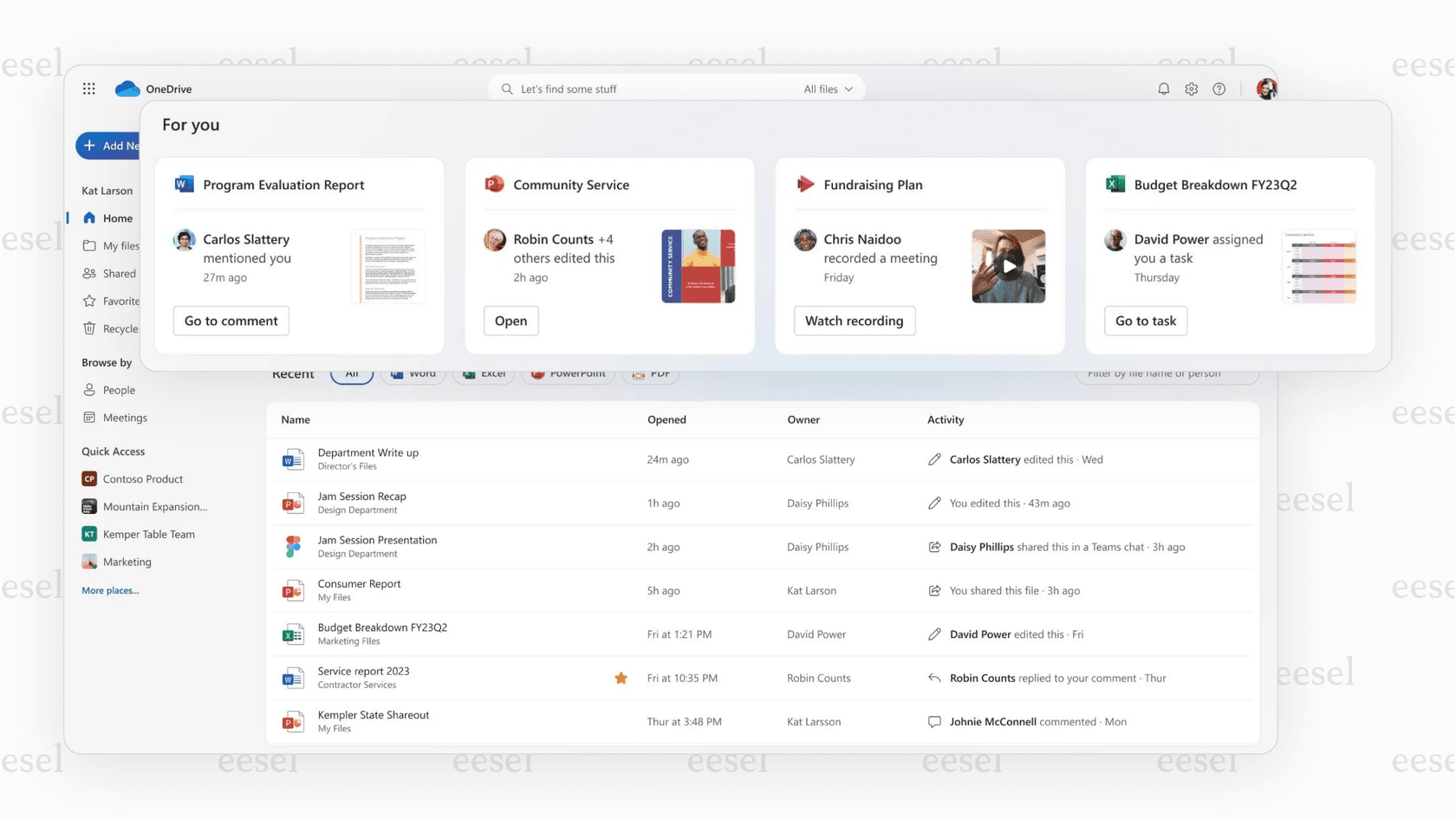The width and height of the screenshot is (1456, 819).
Task: Open the More places link
Action: click(110, 590)
